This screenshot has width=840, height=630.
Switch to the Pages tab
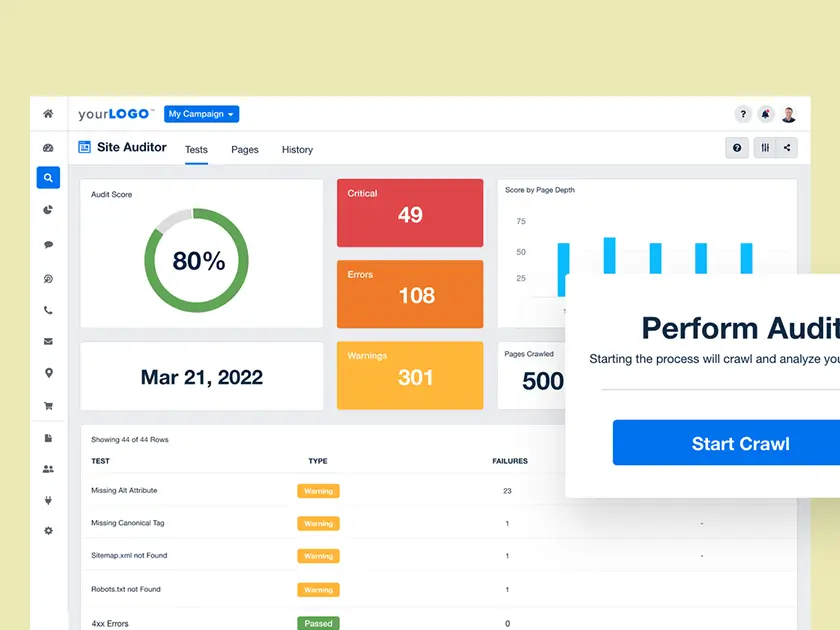[244, 149]
